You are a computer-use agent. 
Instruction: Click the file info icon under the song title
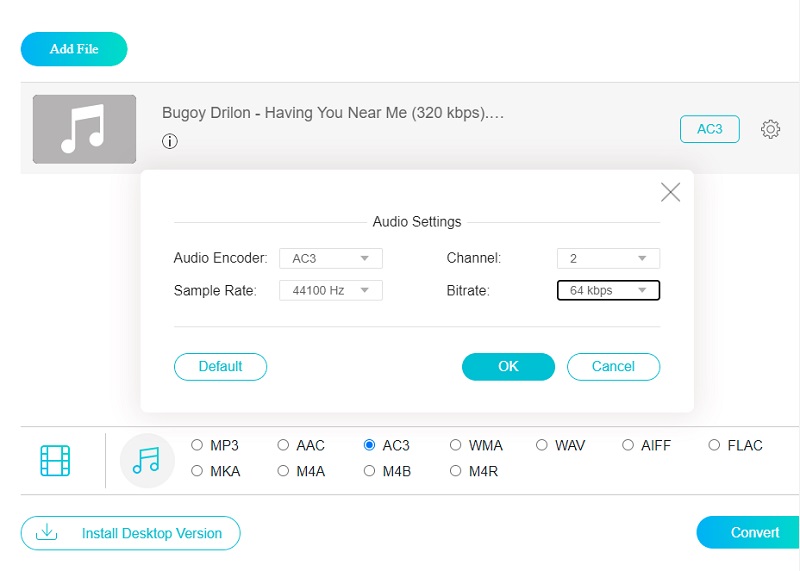(170, 141)
